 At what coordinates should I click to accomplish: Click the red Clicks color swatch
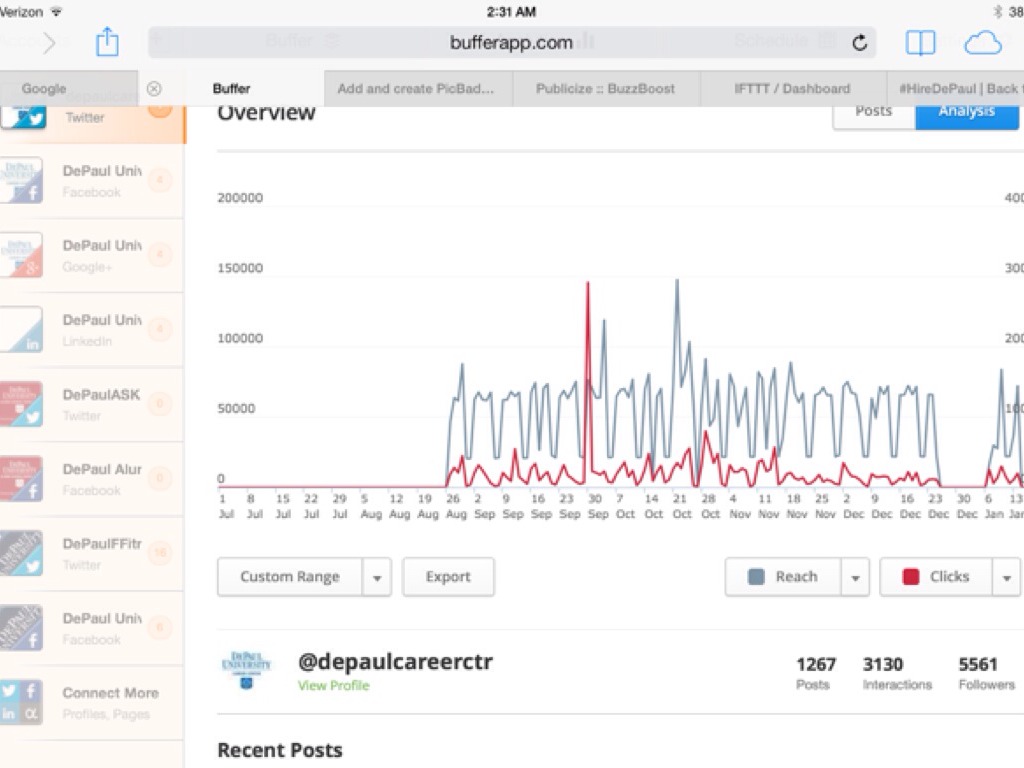[911, 577]
